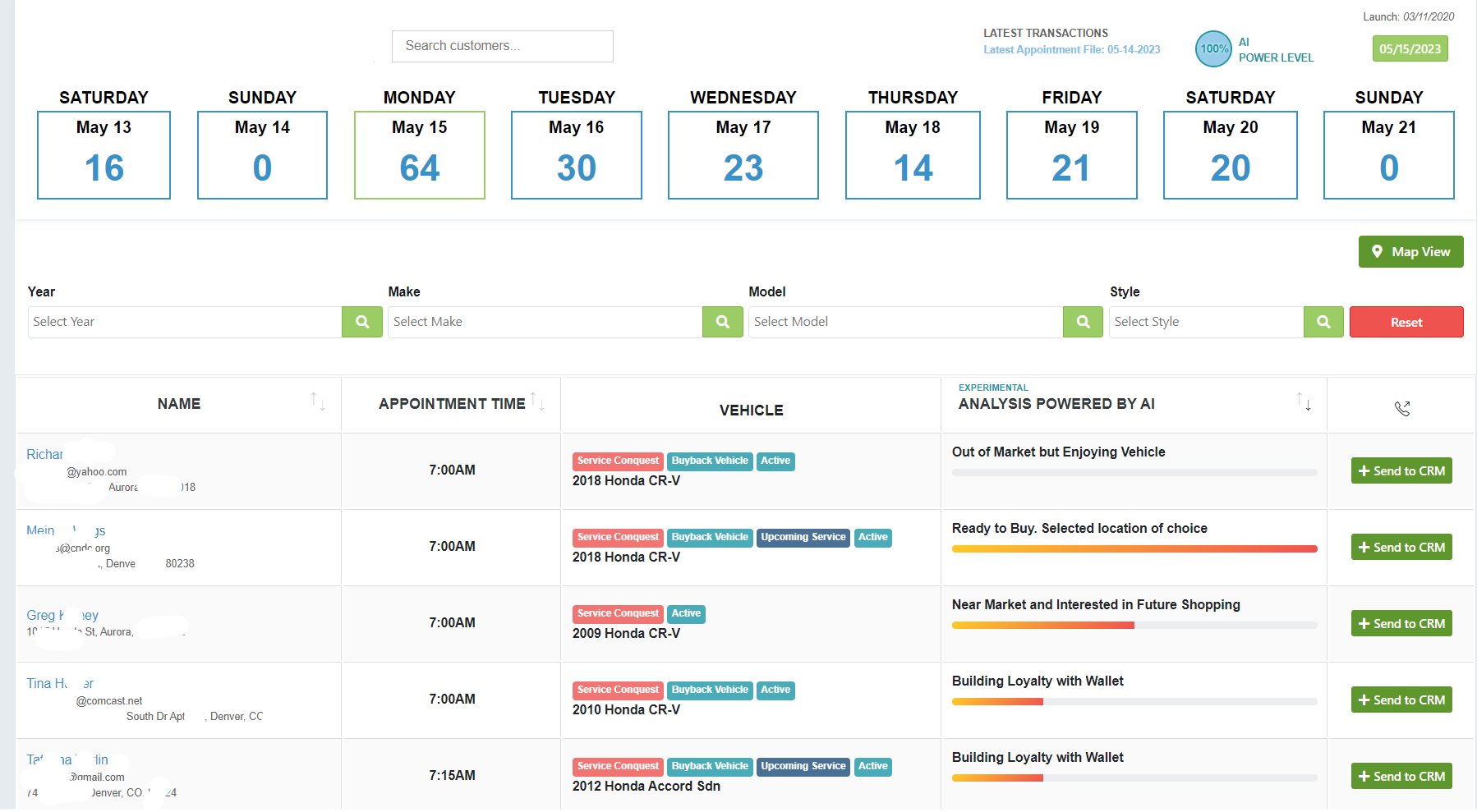The image size is (1477, 812).
Task: Click the 05/15/2023 date badge
Action: (1410, 48)
